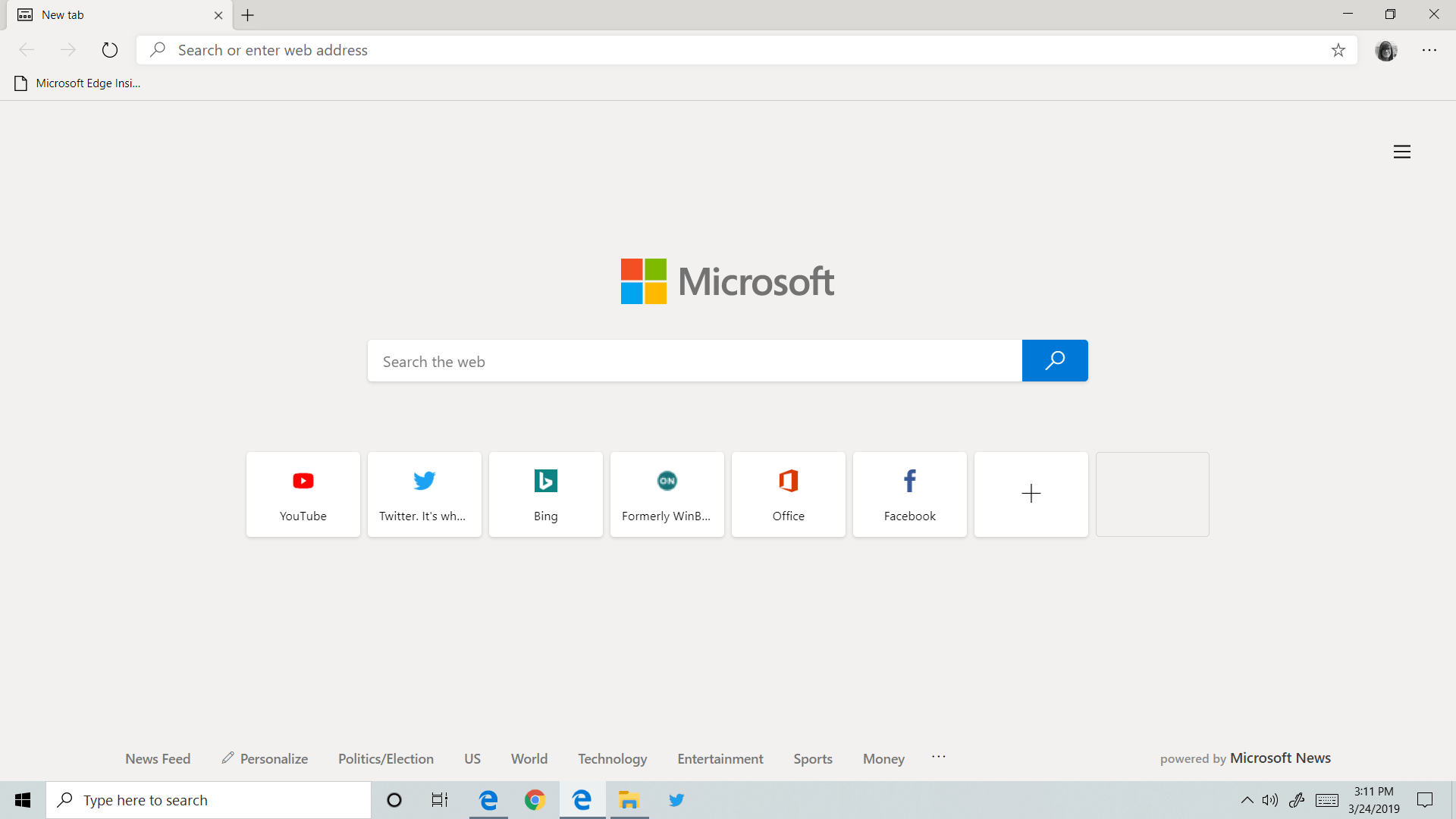Screen dimensions: 1456x819
Task: Click the Formerly WinB... shortcut icon
Action: [667, 493]
